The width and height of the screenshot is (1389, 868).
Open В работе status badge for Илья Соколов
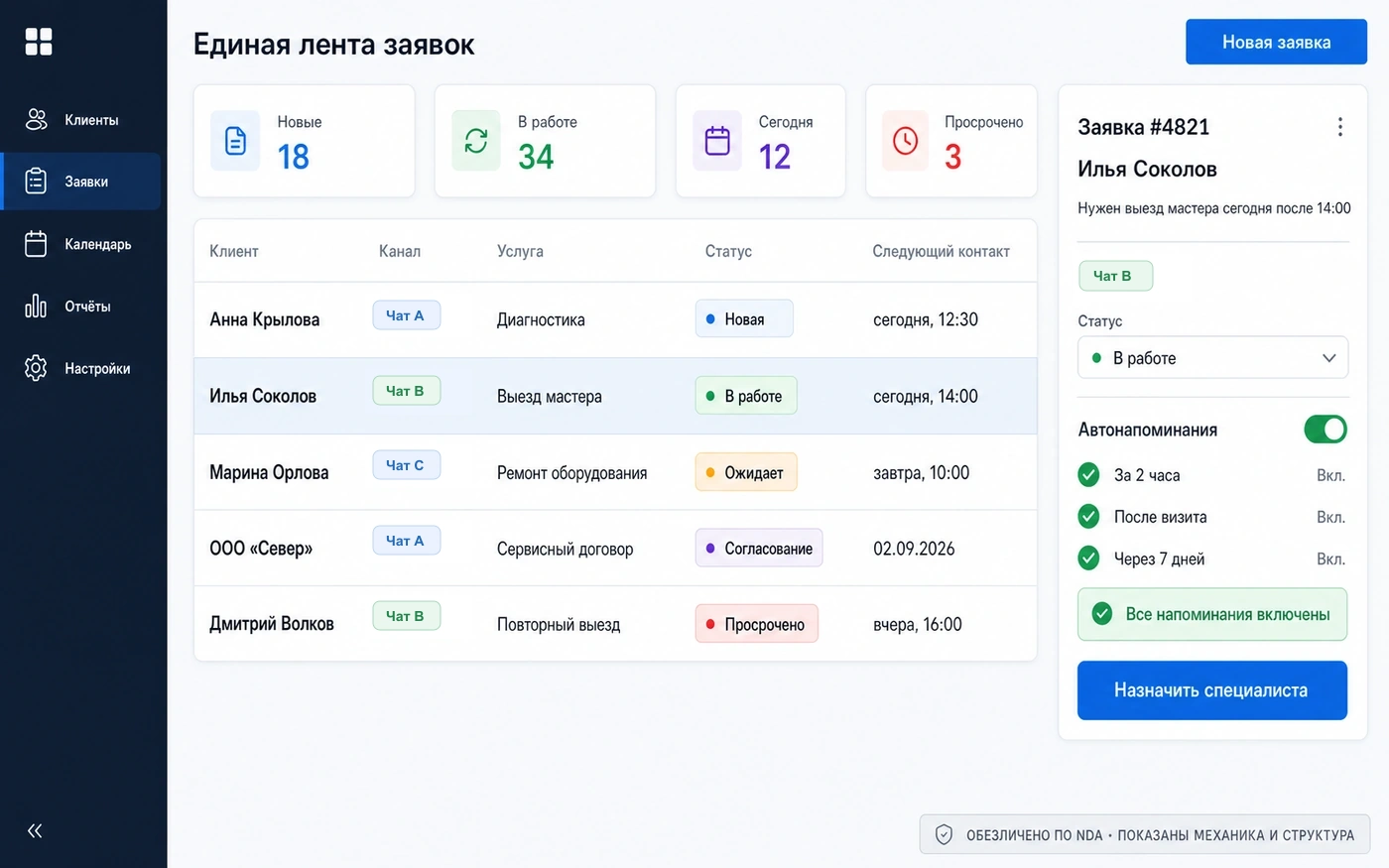click(x=746, y=396)
